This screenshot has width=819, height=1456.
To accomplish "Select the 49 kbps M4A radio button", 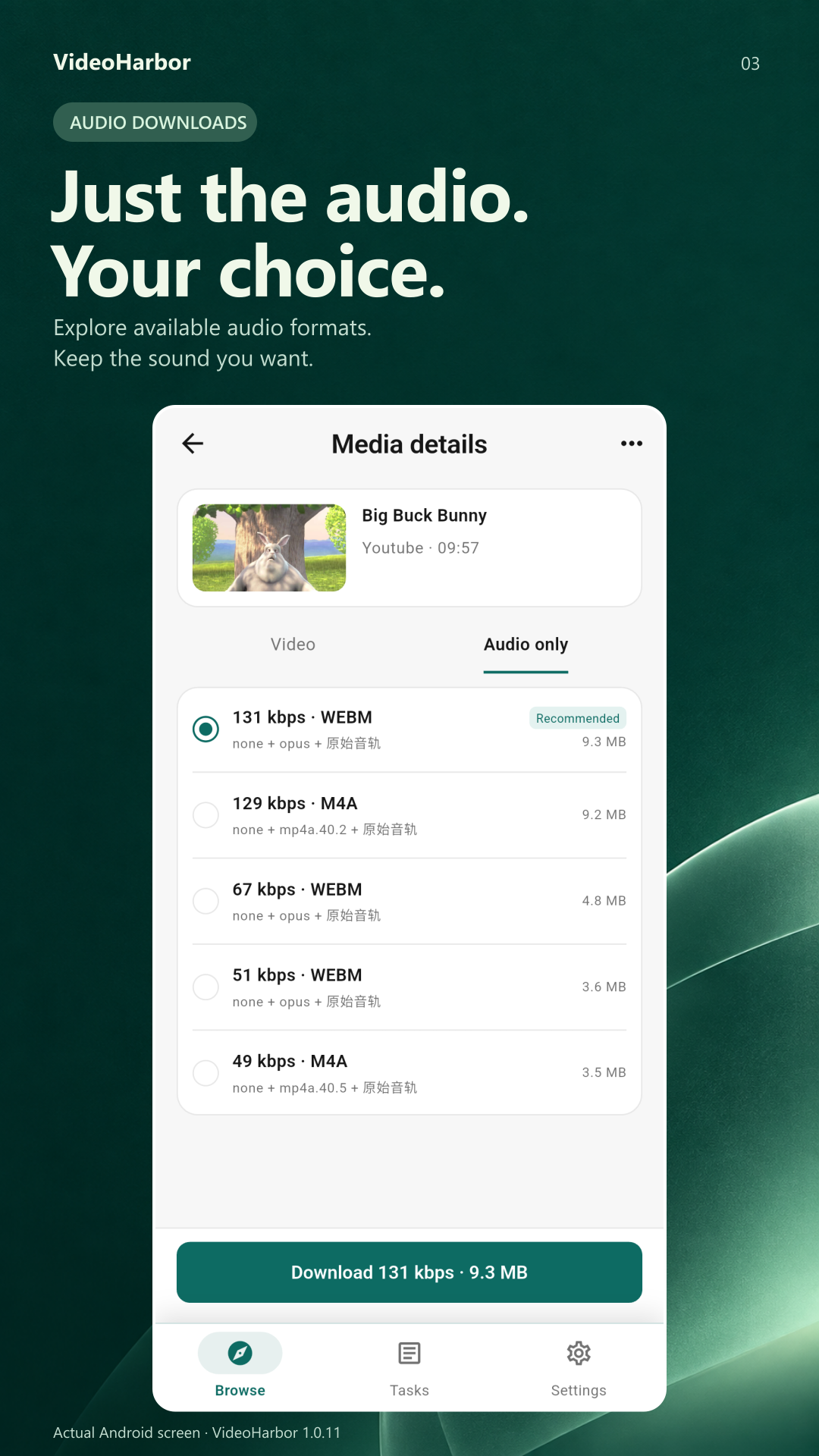I will 206,1073.
